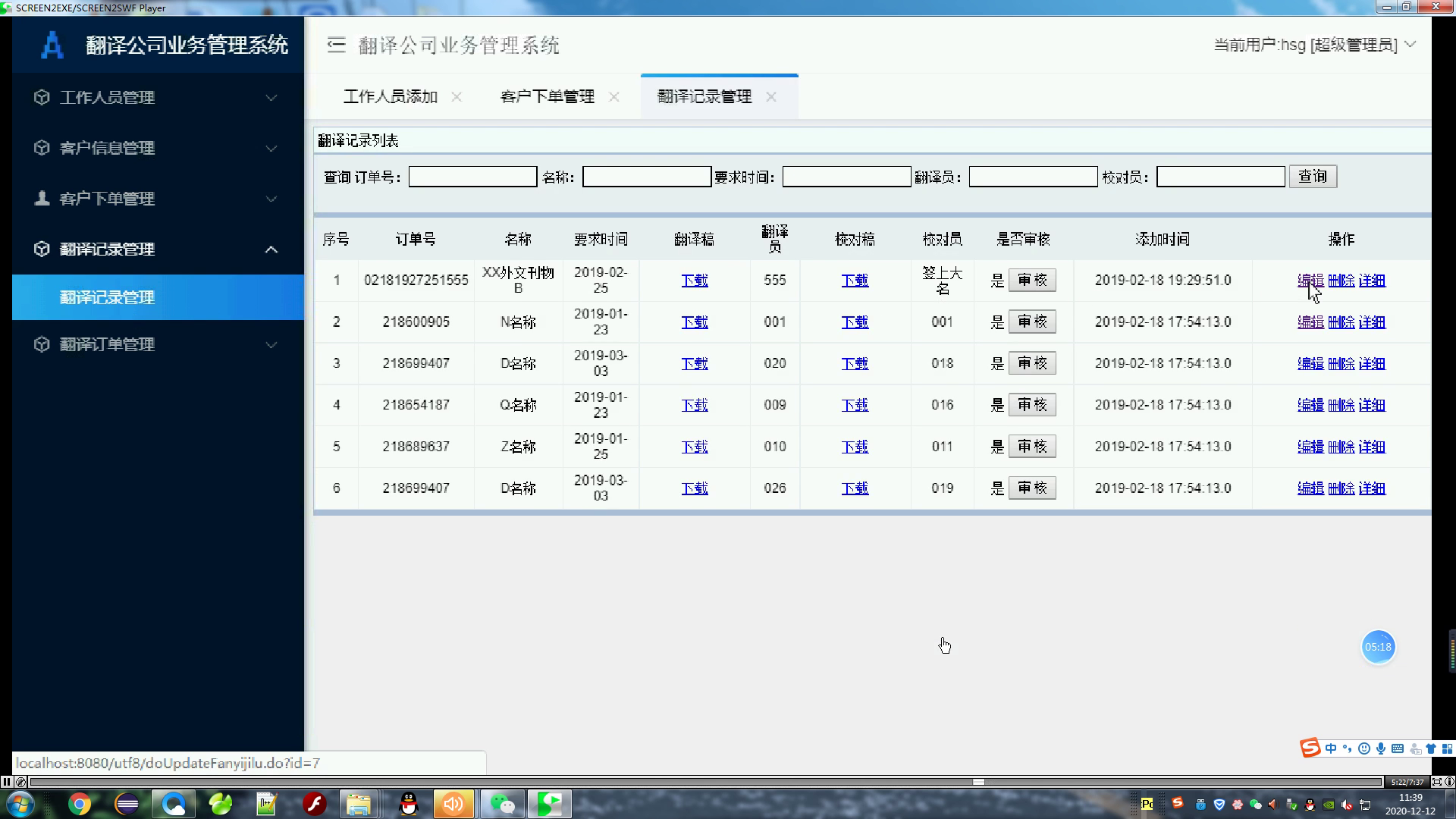Click the 添加时间 column header
Image resolution: width=1456 pixels, height=819 pixels.
[x=1163, y=240]
